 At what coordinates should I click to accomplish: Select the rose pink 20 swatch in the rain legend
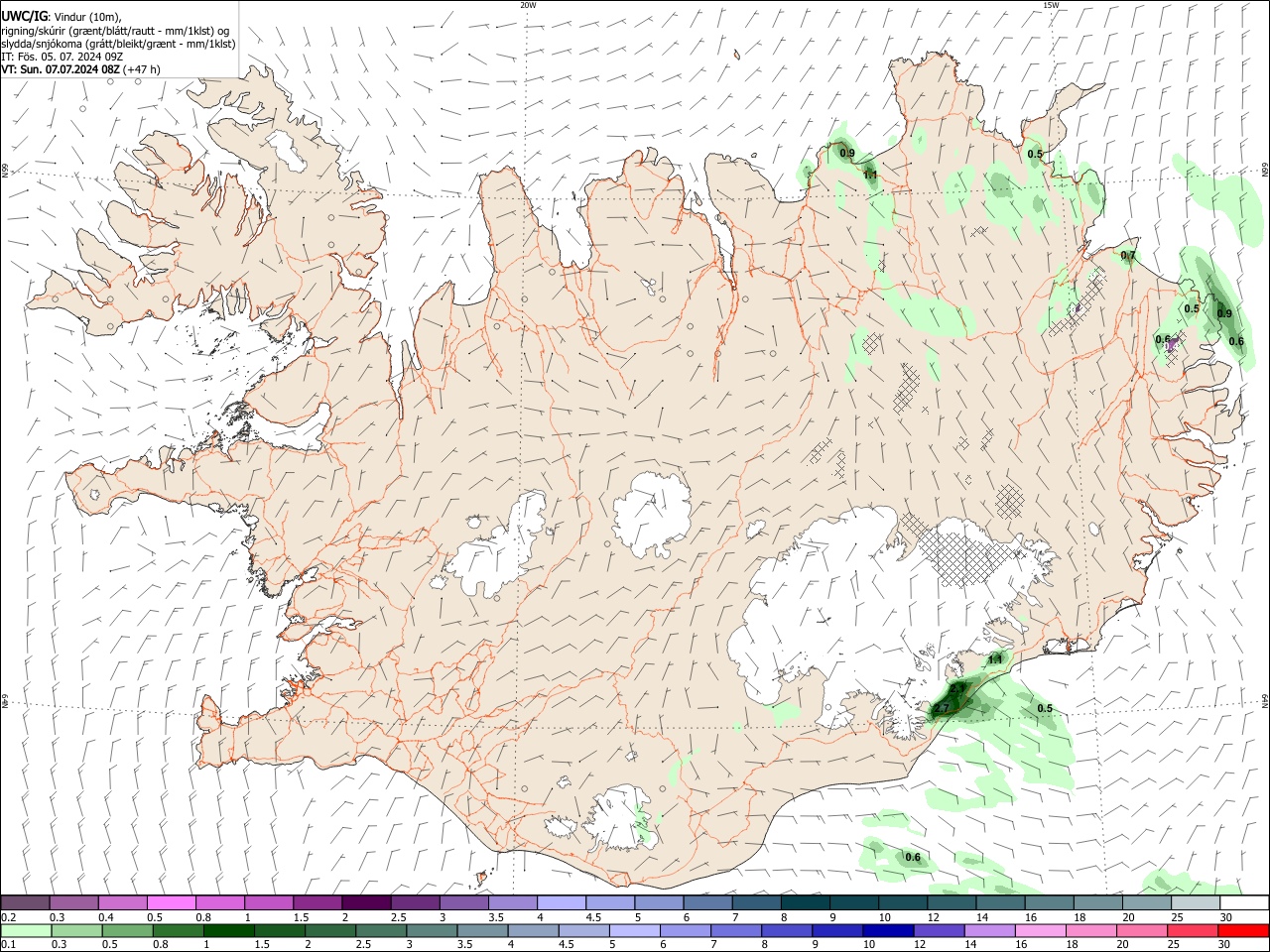[x=1141, y=930]
